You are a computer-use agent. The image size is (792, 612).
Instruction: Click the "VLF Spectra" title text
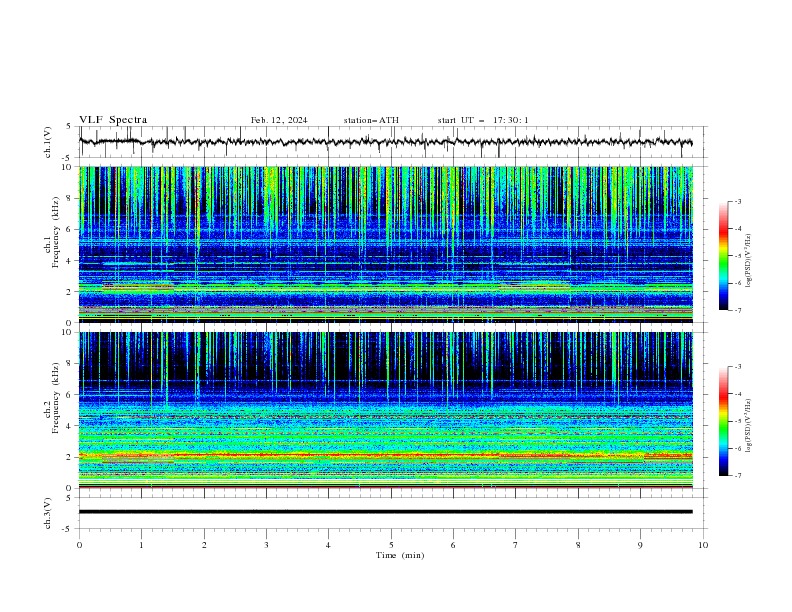[113, 120]
